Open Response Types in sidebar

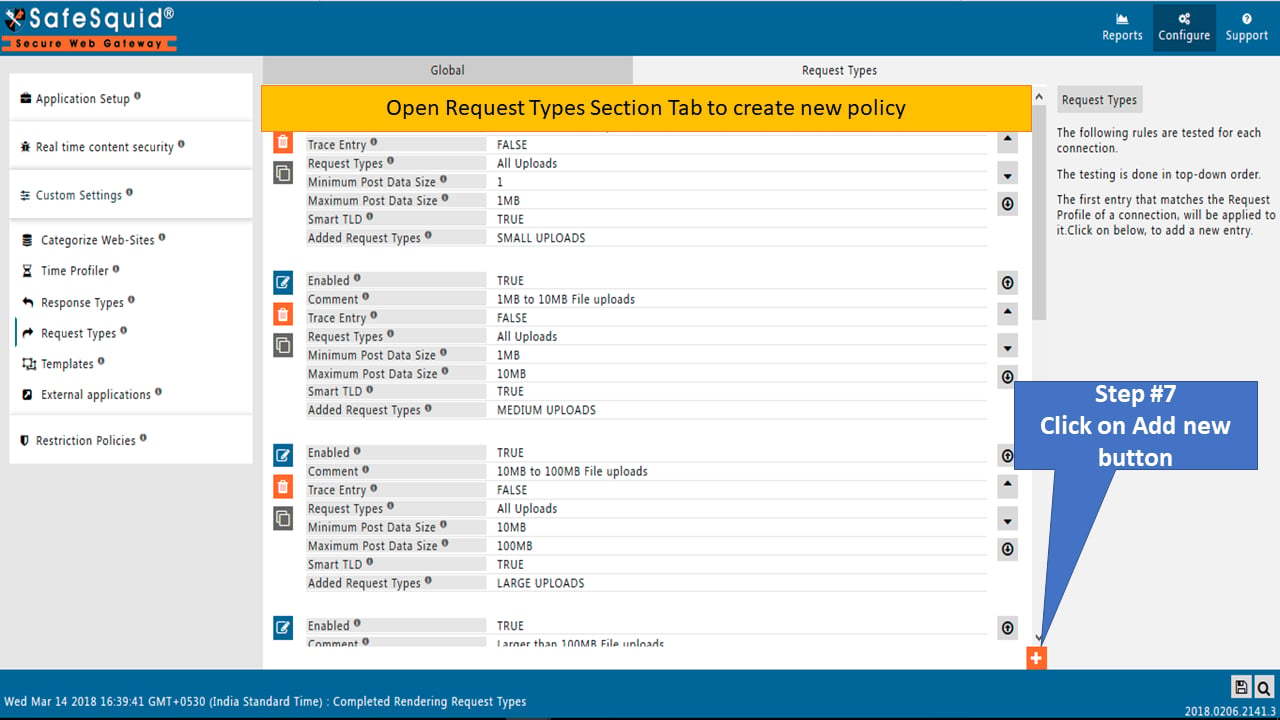[82, 302]
